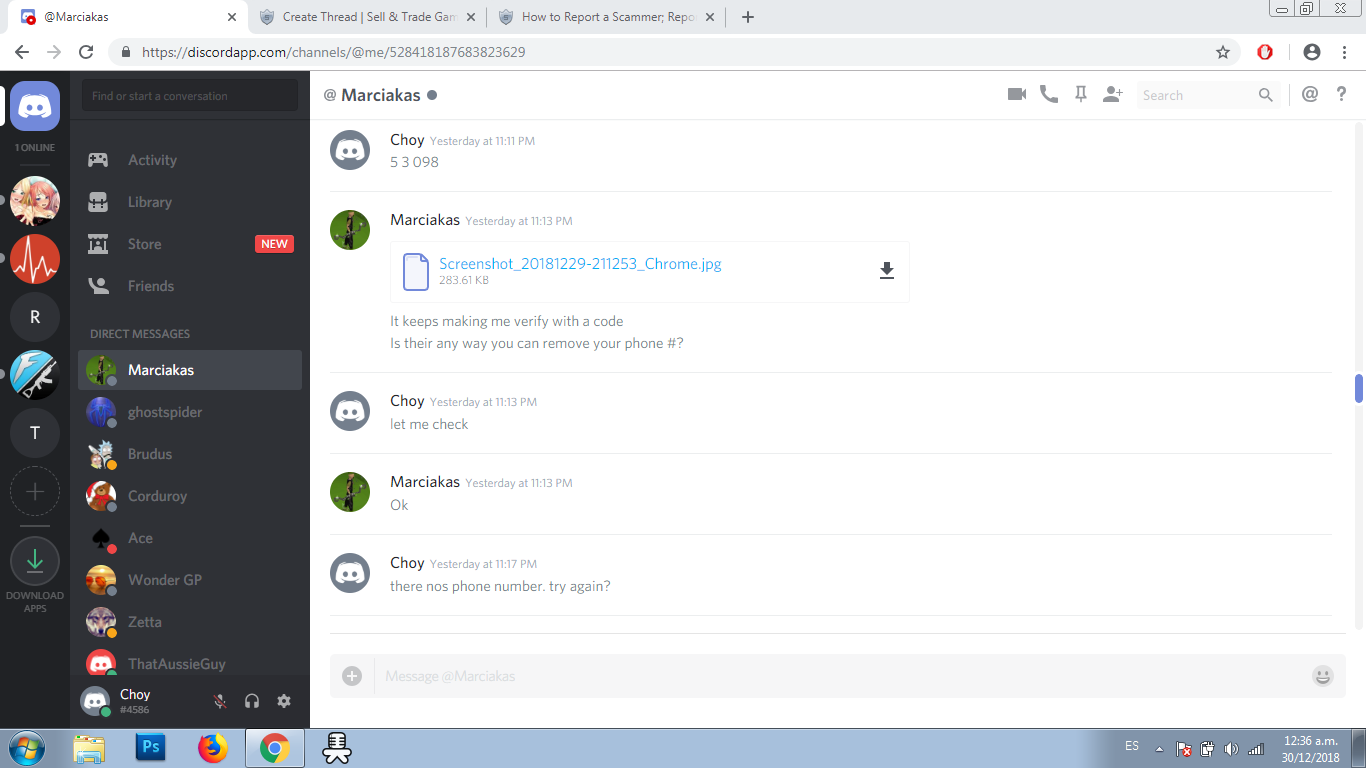Click Choy's avatar on the 5 3 098 message
Screen dimensions: 1366x768
click(x=350, y=150)
